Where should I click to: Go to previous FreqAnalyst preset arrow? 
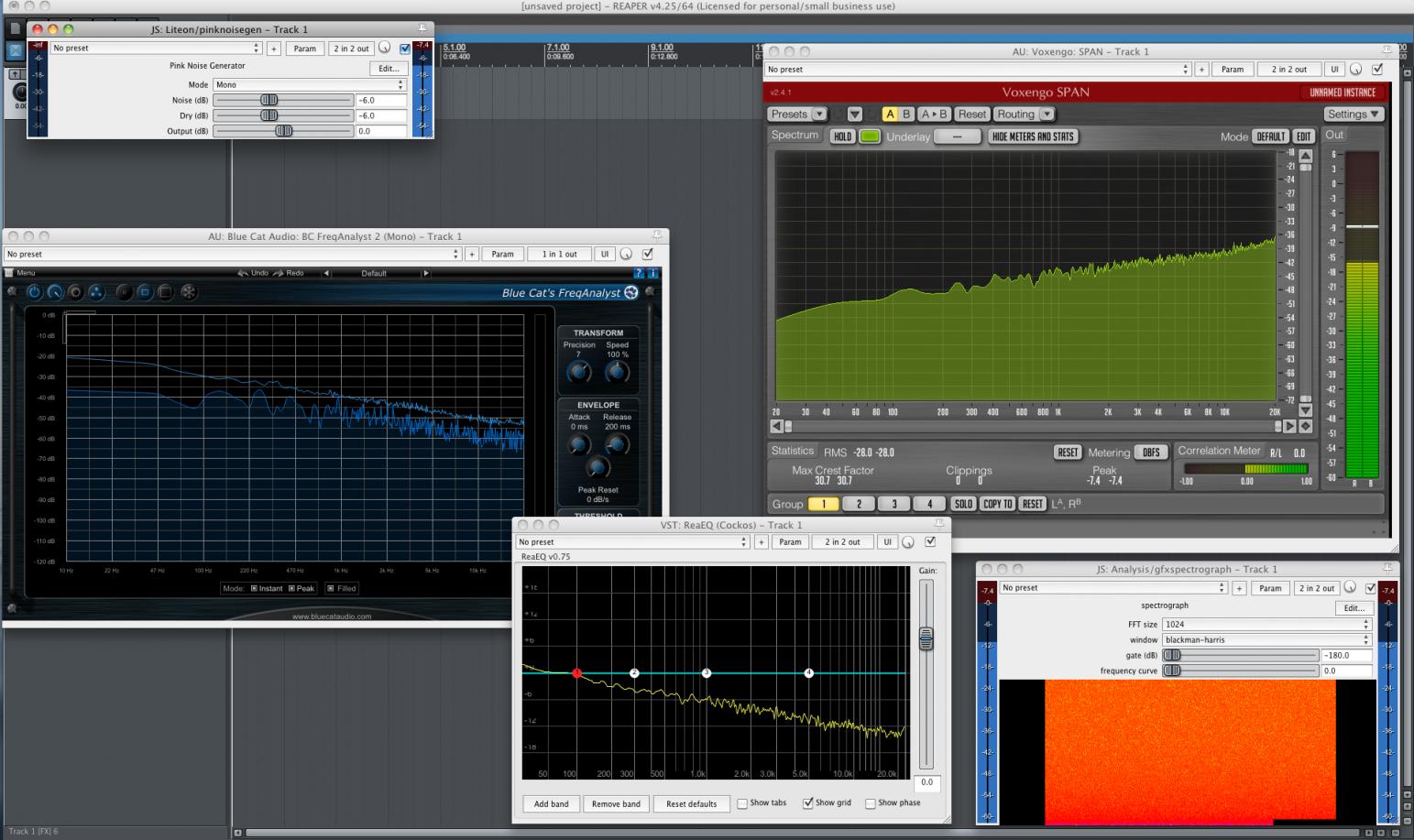pyautogui.click(x=326, y=273)
